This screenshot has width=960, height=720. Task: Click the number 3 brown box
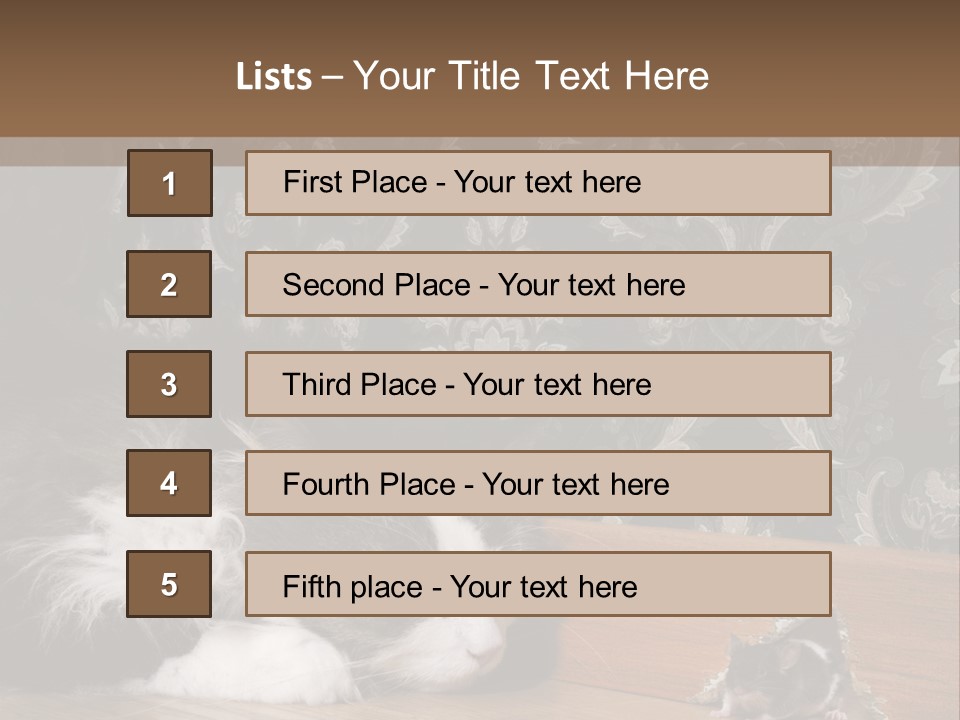click(x=169, y=384)
